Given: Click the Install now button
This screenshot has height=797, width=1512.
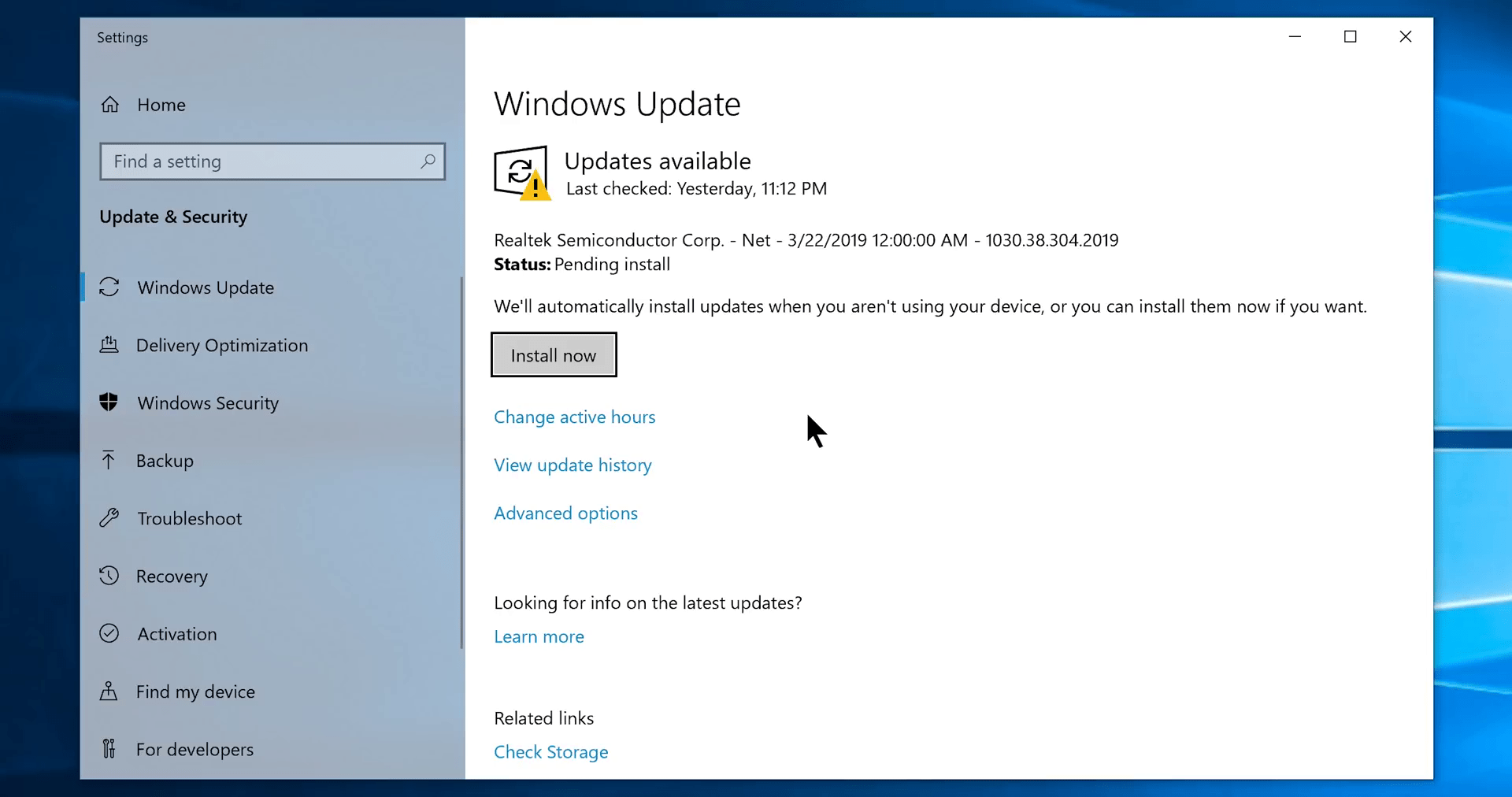Looking at the screenshot, I should click(x=554, y=355).
